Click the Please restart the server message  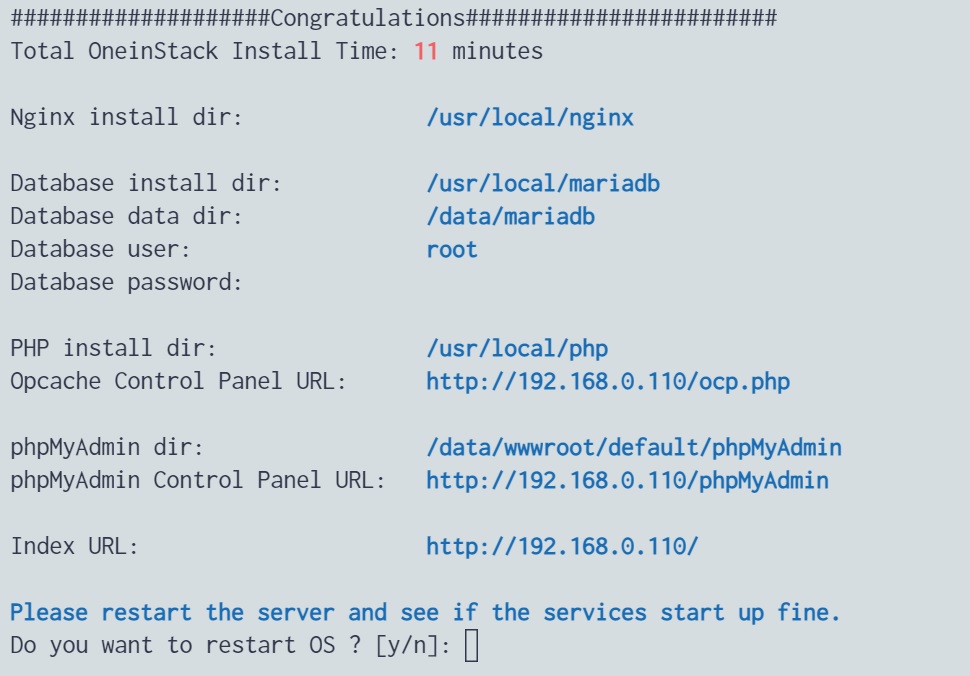coord(425,613)
